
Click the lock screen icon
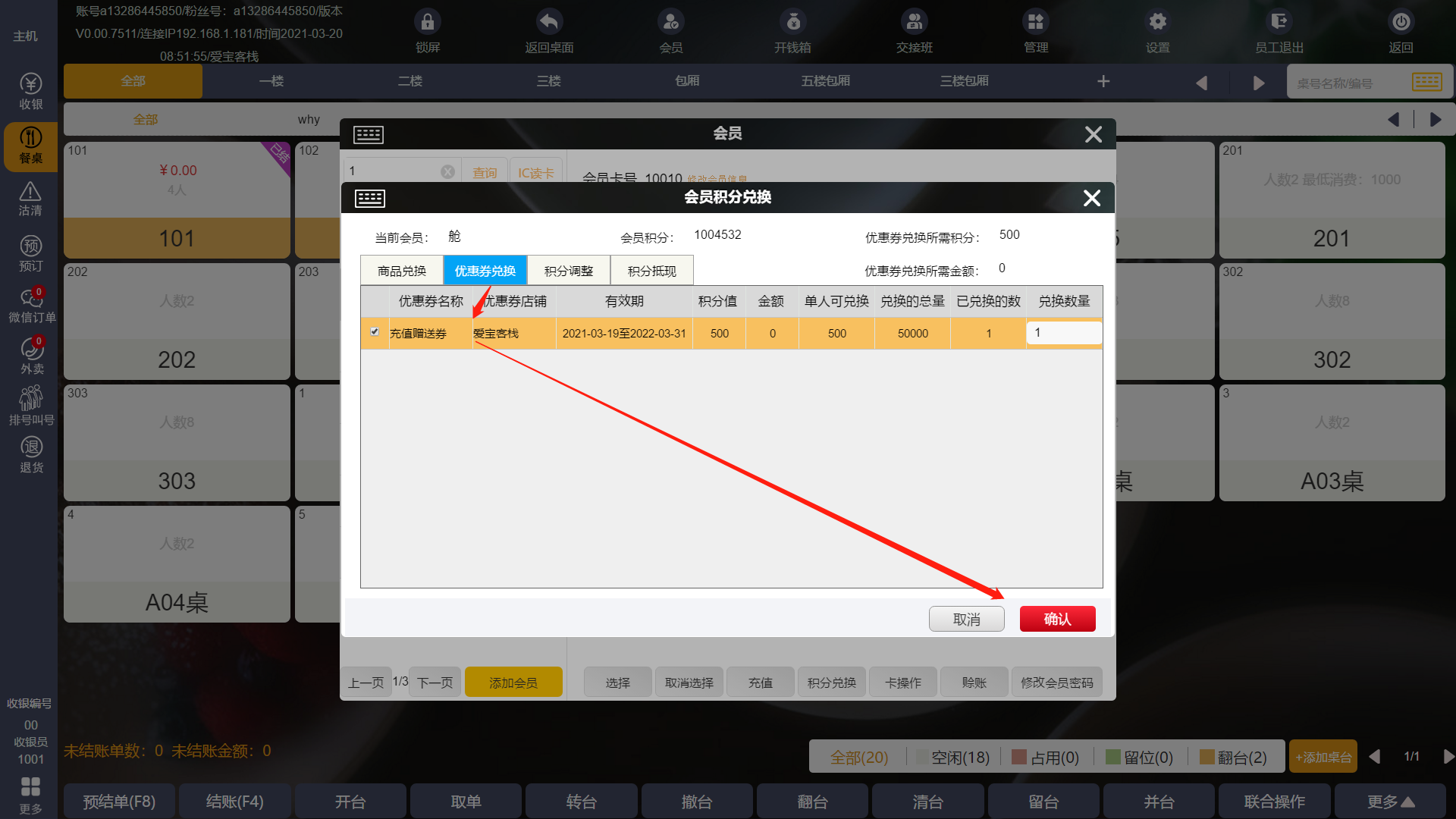point(428,22)
